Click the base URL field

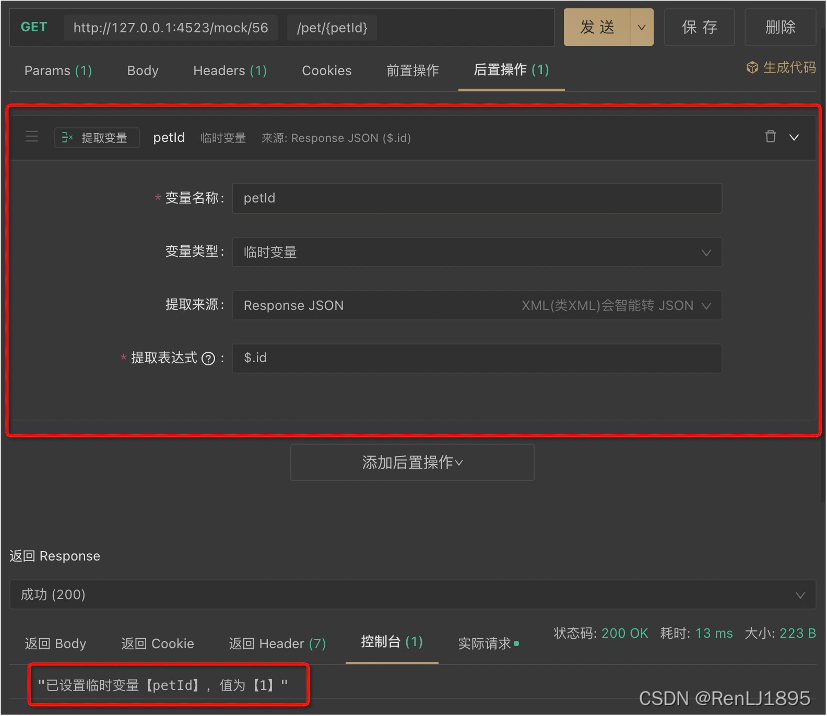pyautogui.click(x=170, y=27)
